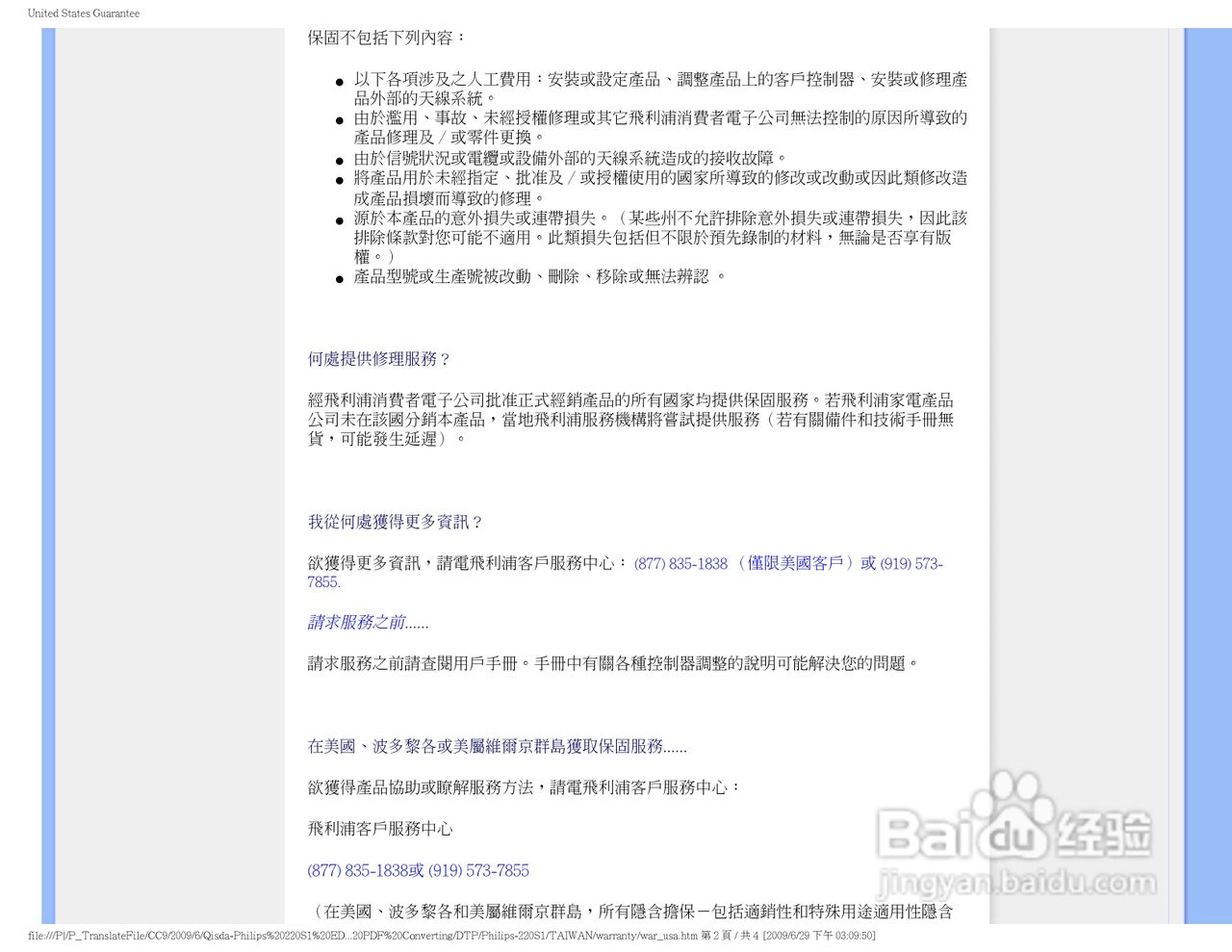Screen dimensions: 1232x952
Task: Click the bullet item starting 將產品用於未經指定
Action: pyautogui.click(x=660, y=188)
